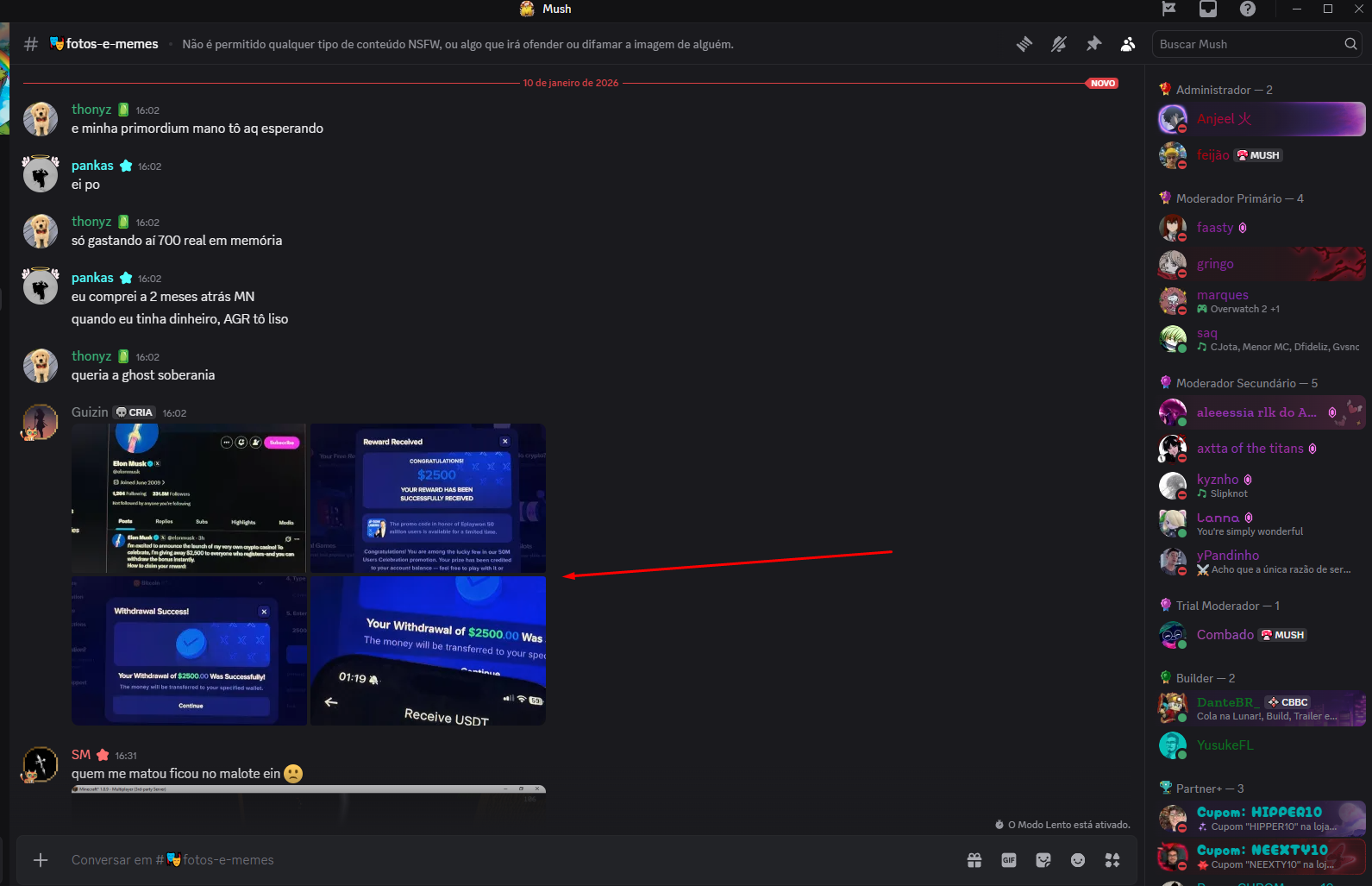Open kyznho listening to Slipknot
1372x886 pixels.
pyautogui.click(x=1262, y=486)
